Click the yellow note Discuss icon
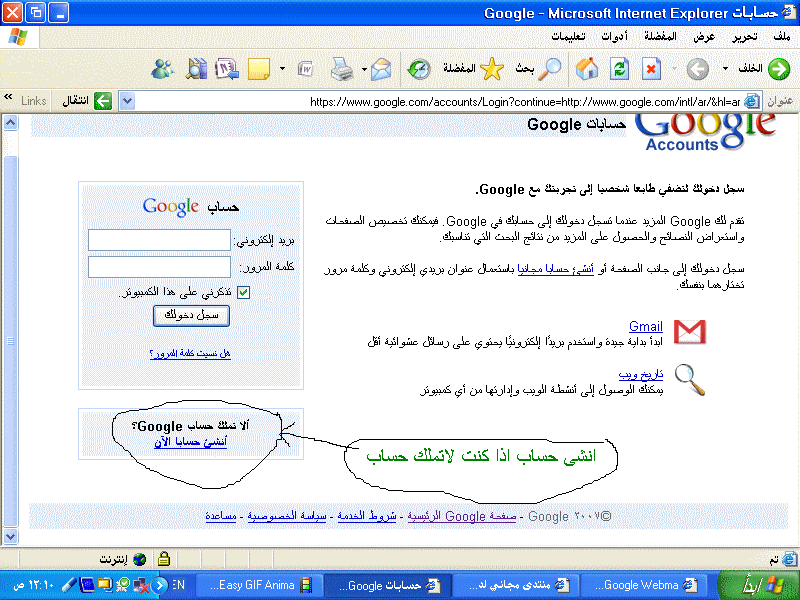The image size is (800, 600). pyautogui.click(x=259, y=69)
